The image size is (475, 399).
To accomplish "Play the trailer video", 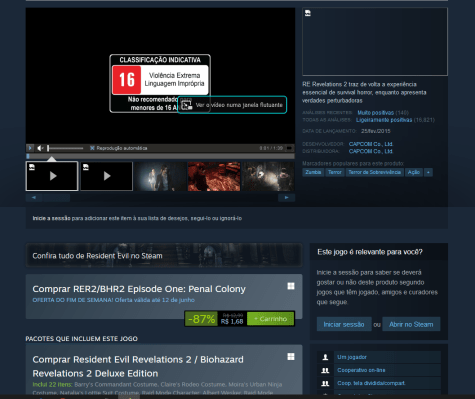I will 30,148.
